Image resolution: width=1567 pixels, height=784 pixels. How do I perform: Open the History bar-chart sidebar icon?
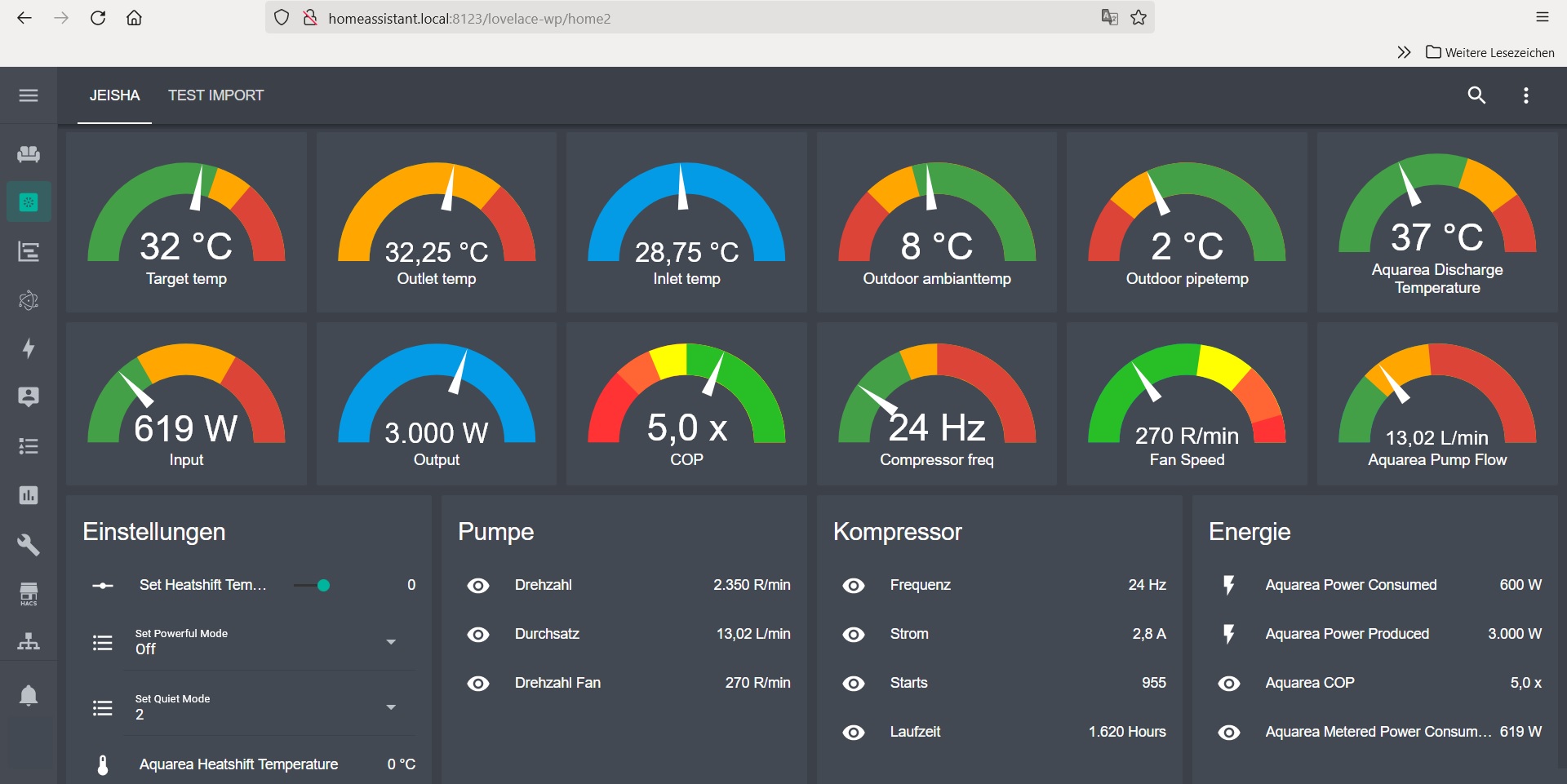click(x=29, y=495)
